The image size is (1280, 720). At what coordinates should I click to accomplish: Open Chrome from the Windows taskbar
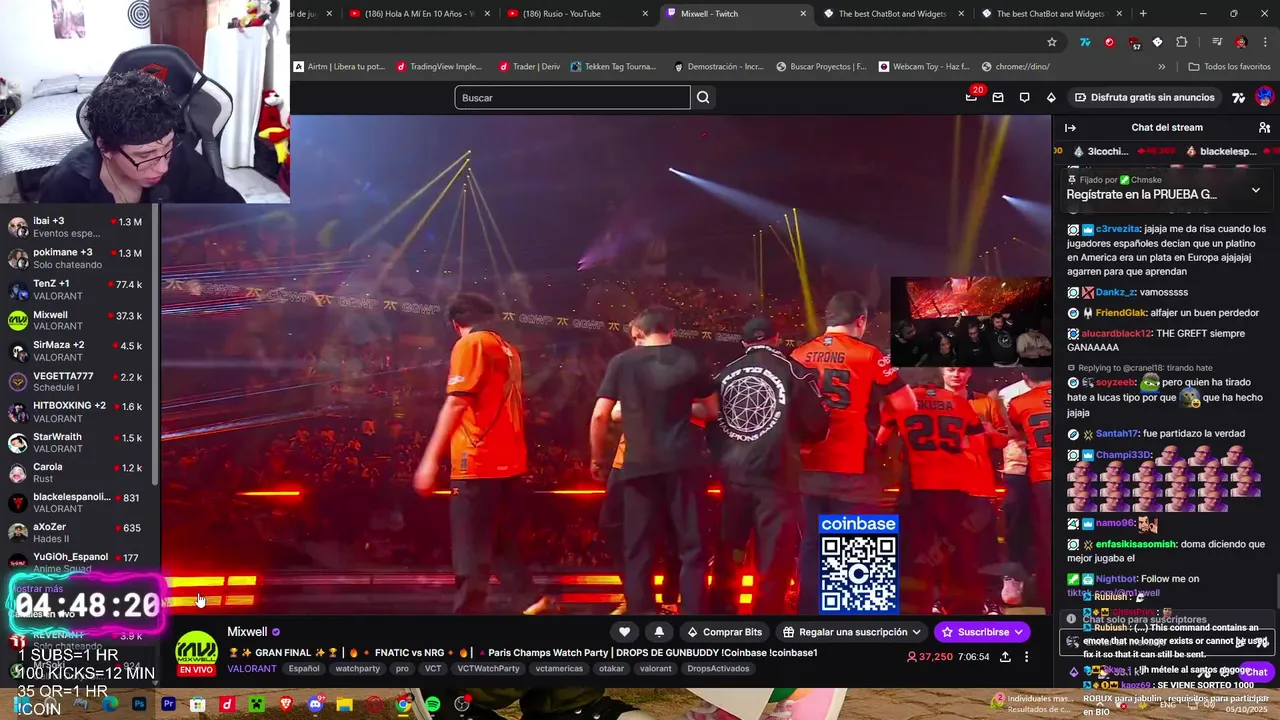tap(403, 705)
